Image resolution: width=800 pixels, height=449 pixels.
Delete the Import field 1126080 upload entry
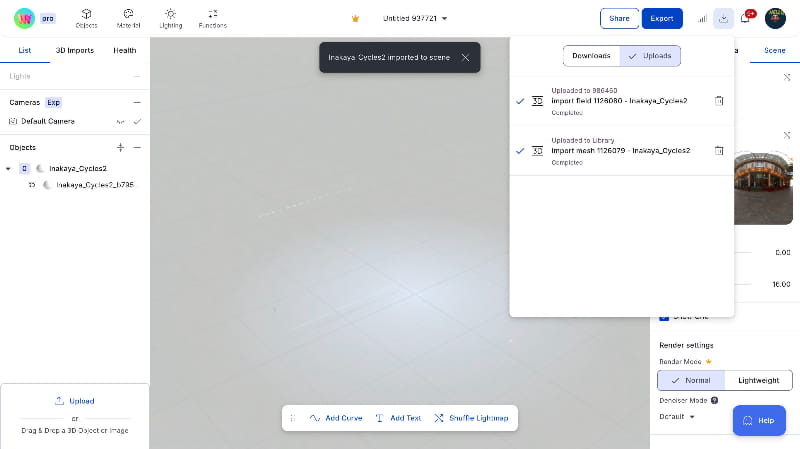719,101
